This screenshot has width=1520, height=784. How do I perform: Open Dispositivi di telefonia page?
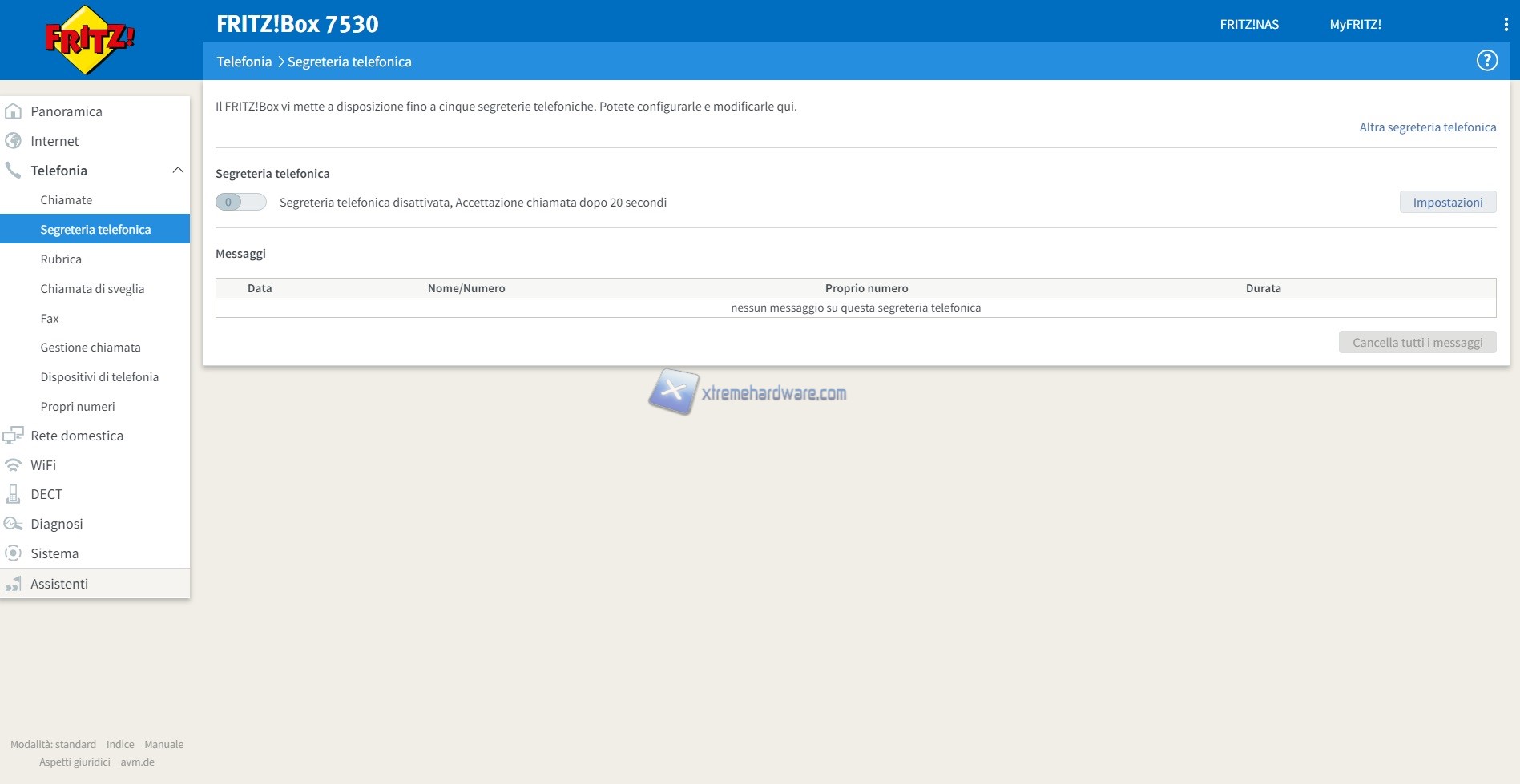(x=99, y=377)
